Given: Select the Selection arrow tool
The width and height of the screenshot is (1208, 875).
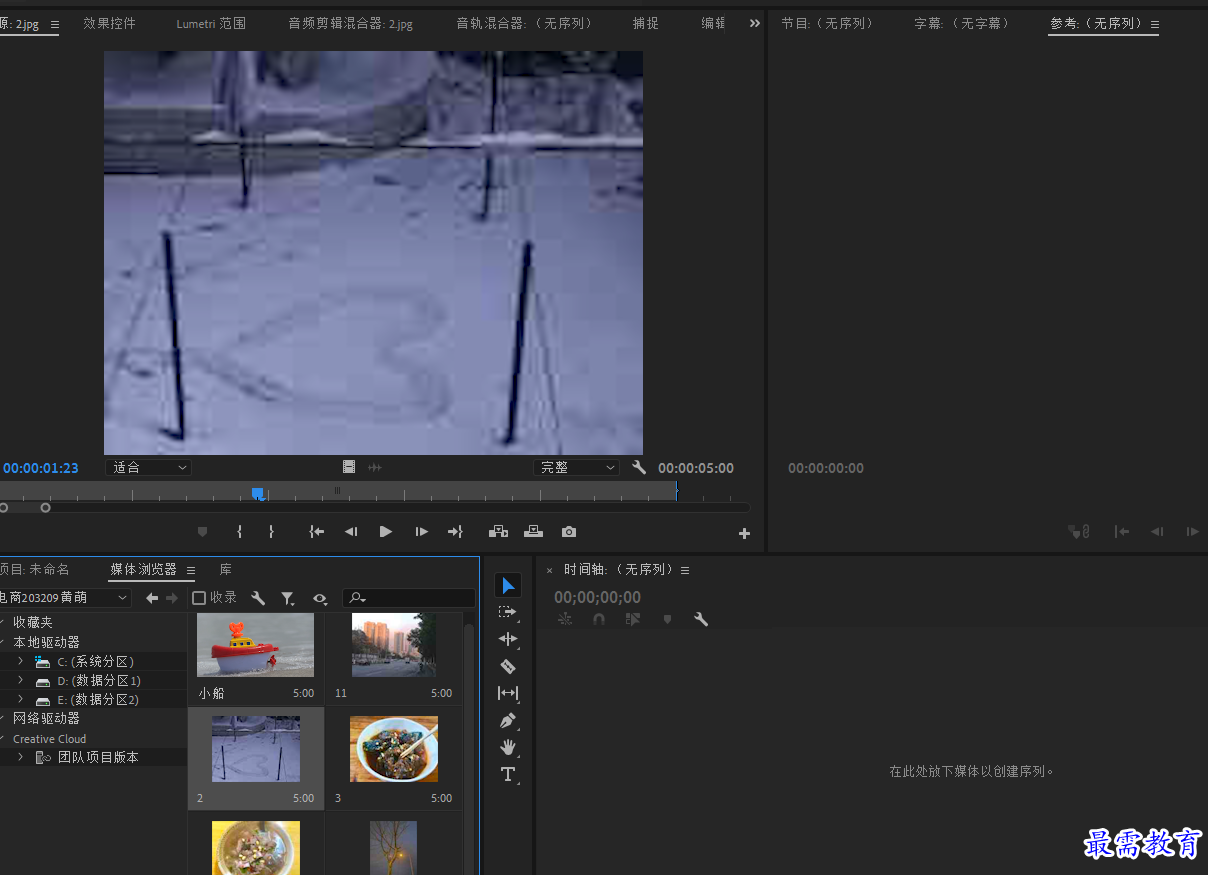Looking at the screenshot, I should click(508, 585).
